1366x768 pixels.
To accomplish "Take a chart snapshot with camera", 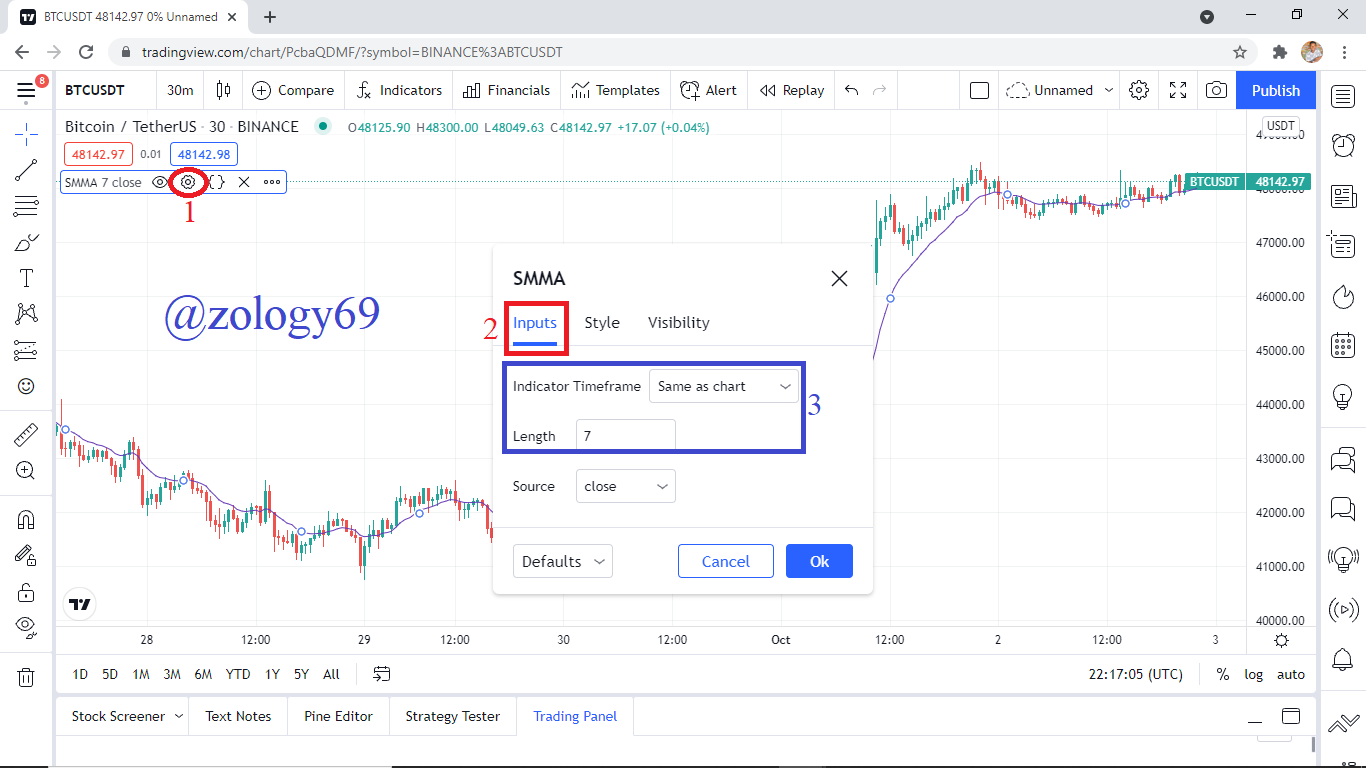I will (1216, 90).
